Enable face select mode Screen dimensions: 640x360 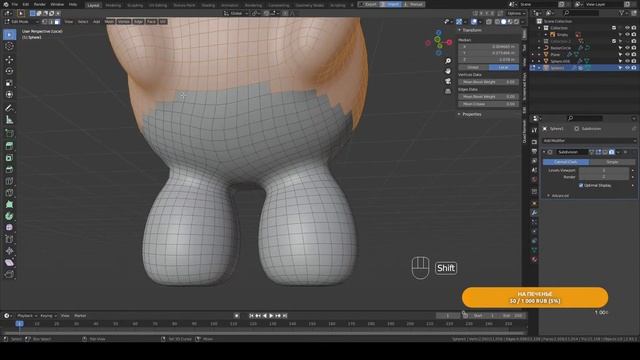click(x=57, y=22)
